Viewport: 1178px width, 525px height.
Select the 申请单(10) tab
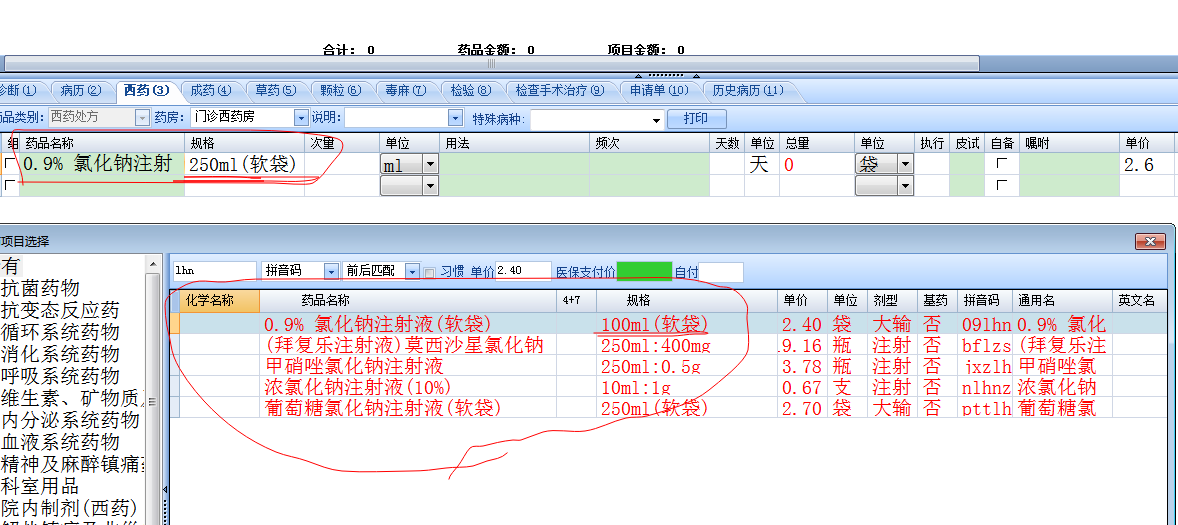[659, 91]
